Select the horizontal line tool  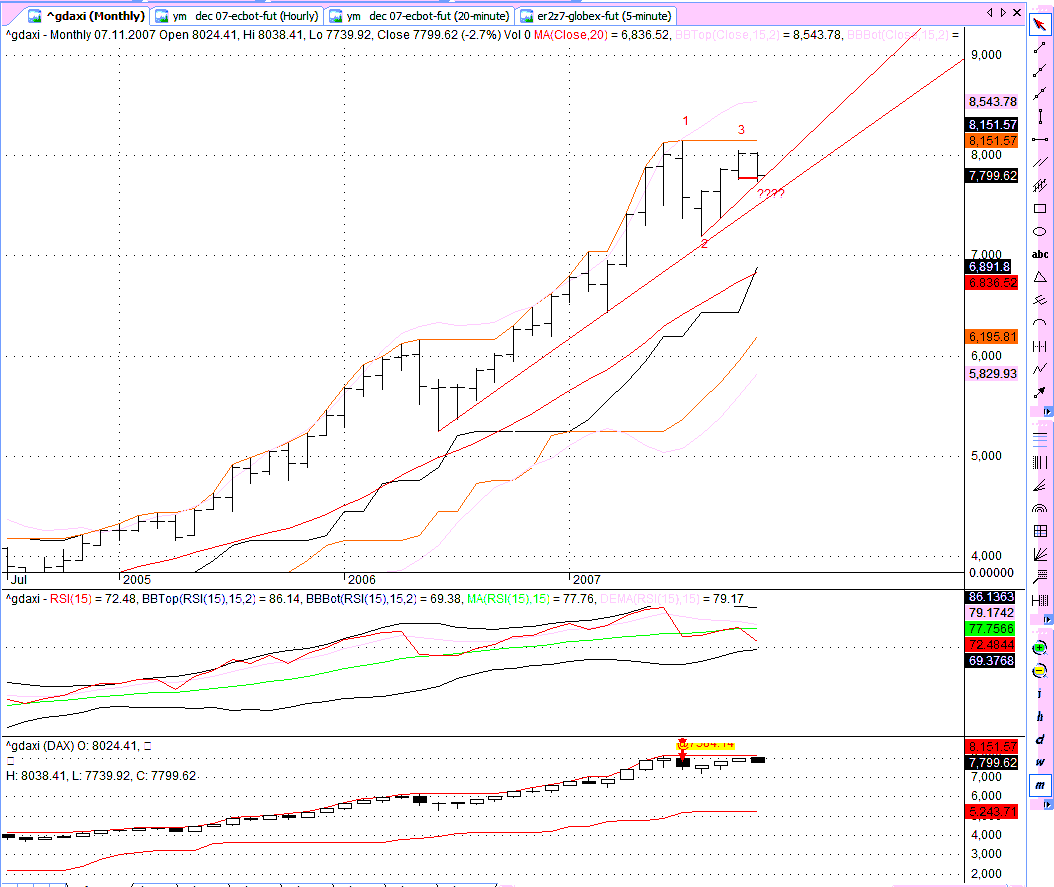point(1040,139)
